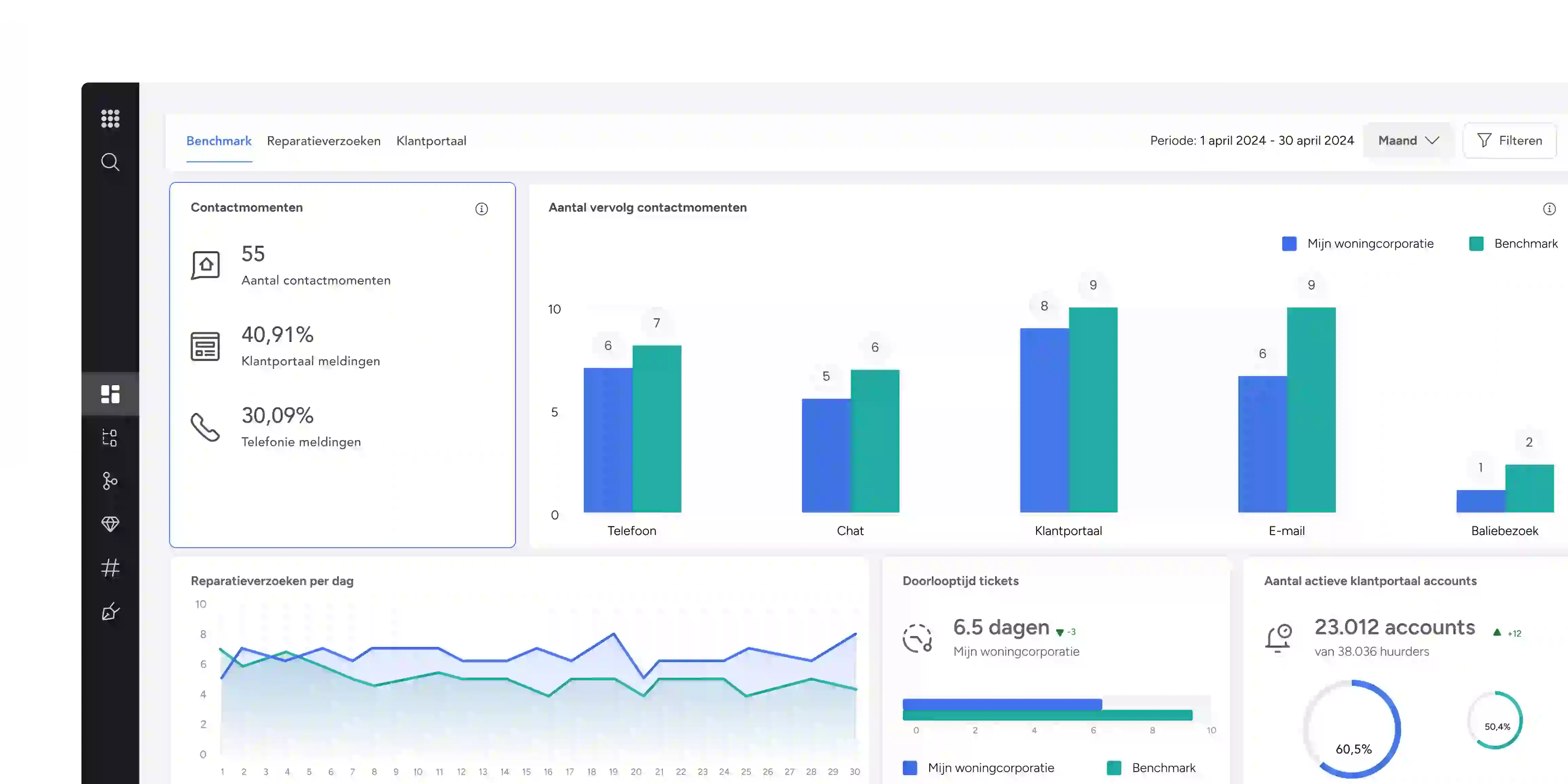Click blue Baliebezoek bar labeled 1

pyautogui.click(x=1481, y=502)
